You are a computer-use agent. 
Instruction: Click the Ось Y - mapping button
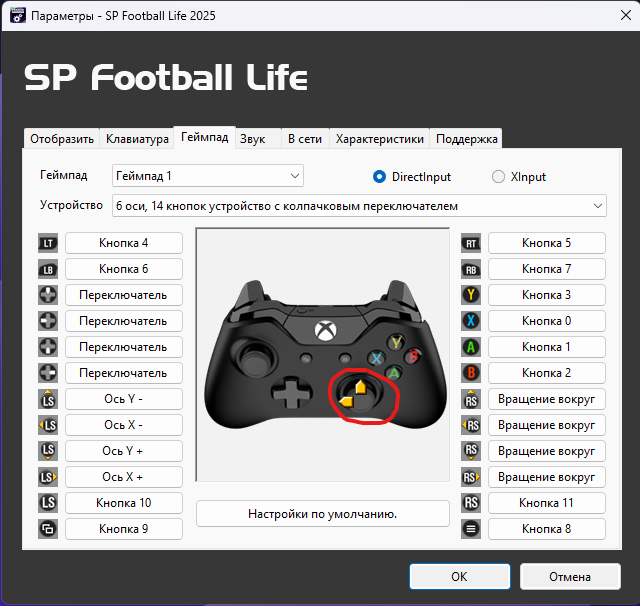click(124, 399)
